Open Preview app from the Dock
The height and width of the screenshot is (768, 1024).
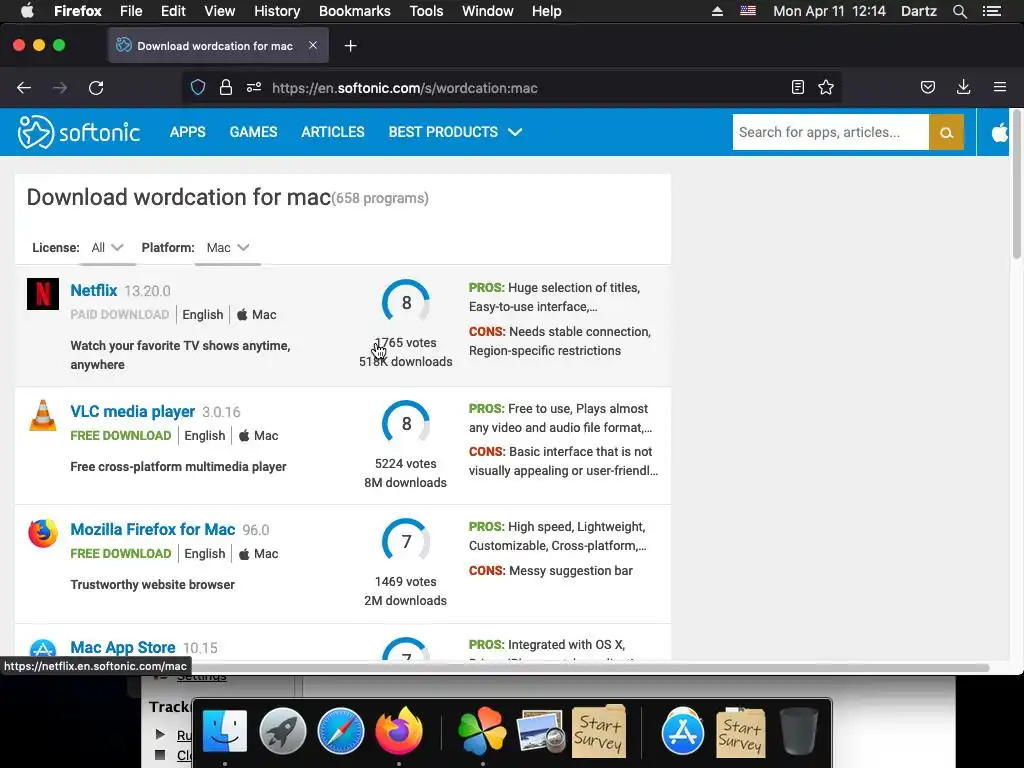(x=540, y=731)
